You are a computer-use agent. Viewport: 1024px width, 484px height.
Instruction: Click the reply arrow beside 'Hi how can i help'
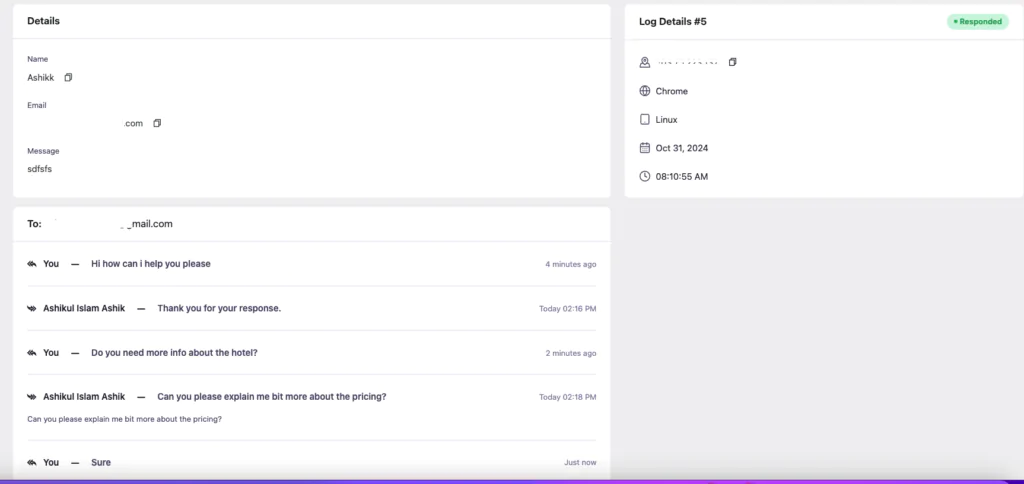31,264
